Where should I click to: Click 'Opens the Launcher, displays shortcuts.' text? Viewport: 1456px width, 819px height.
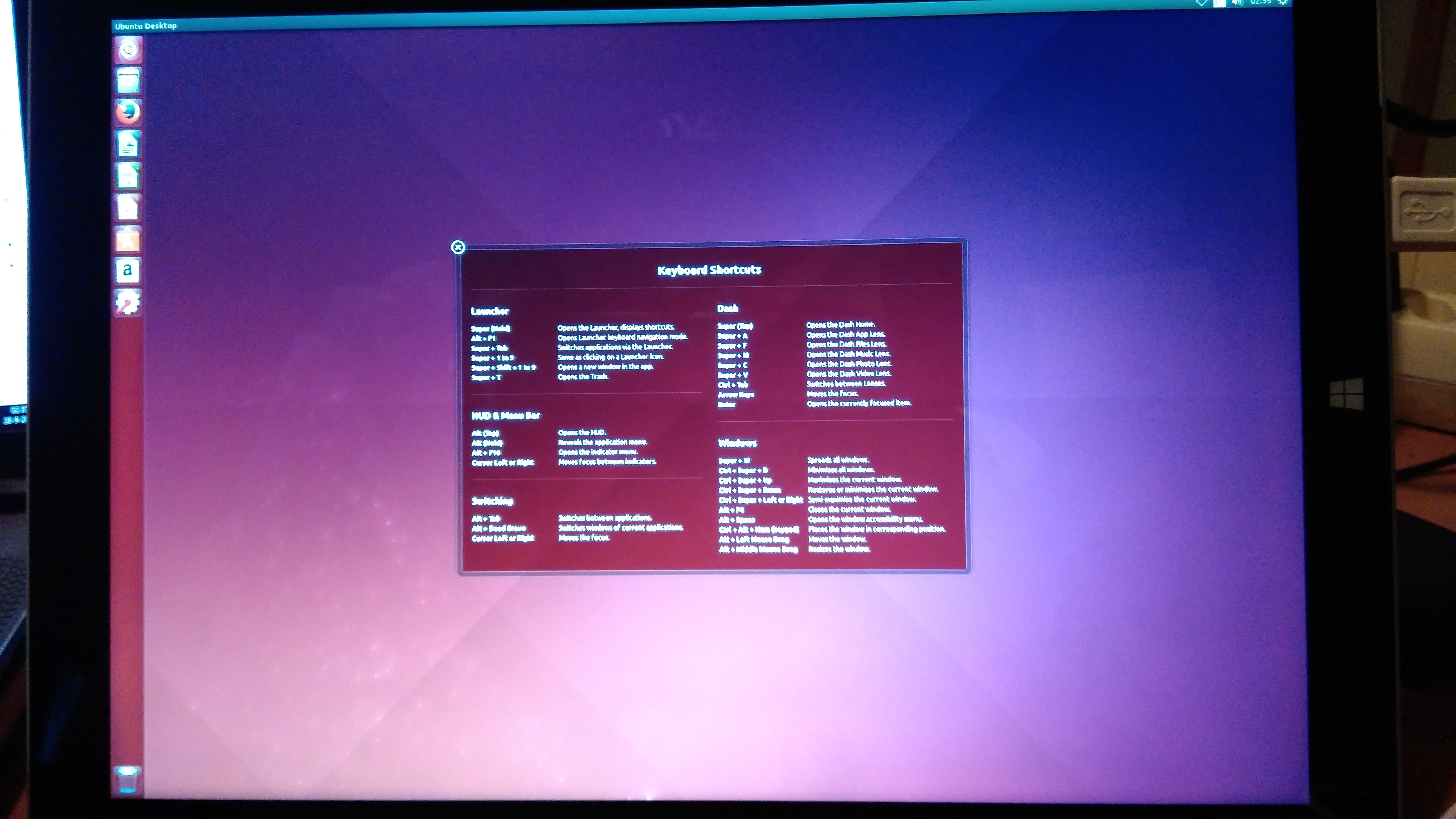click(616, 328)
